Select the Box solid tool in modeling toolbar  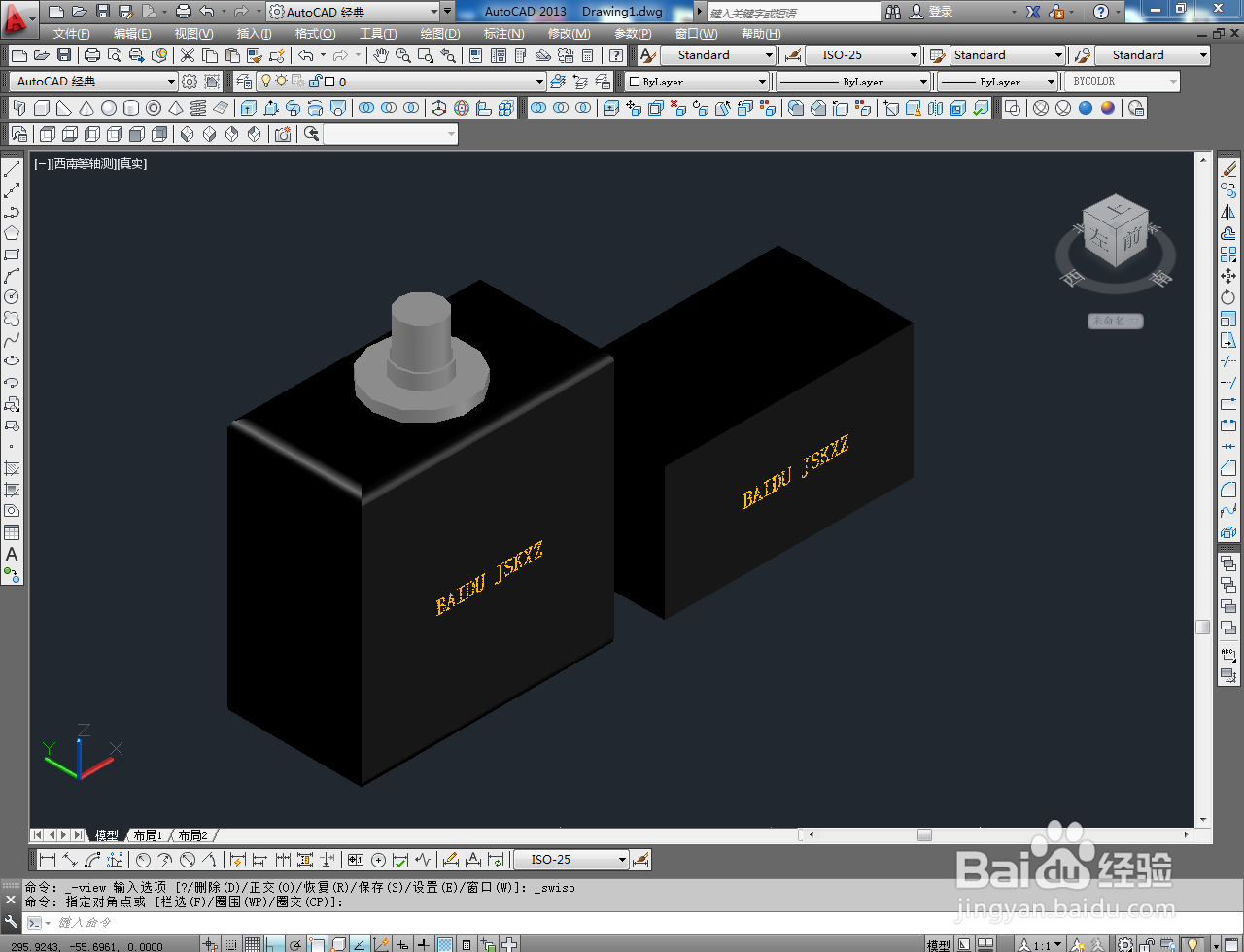[x=43, y=108]
